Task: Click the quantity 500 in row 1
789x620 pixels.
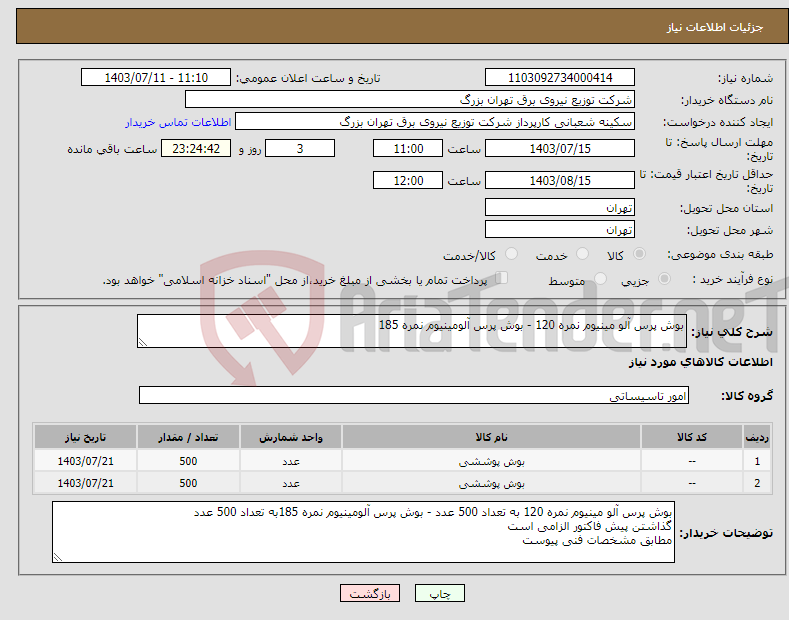Action: coord(188,461)
